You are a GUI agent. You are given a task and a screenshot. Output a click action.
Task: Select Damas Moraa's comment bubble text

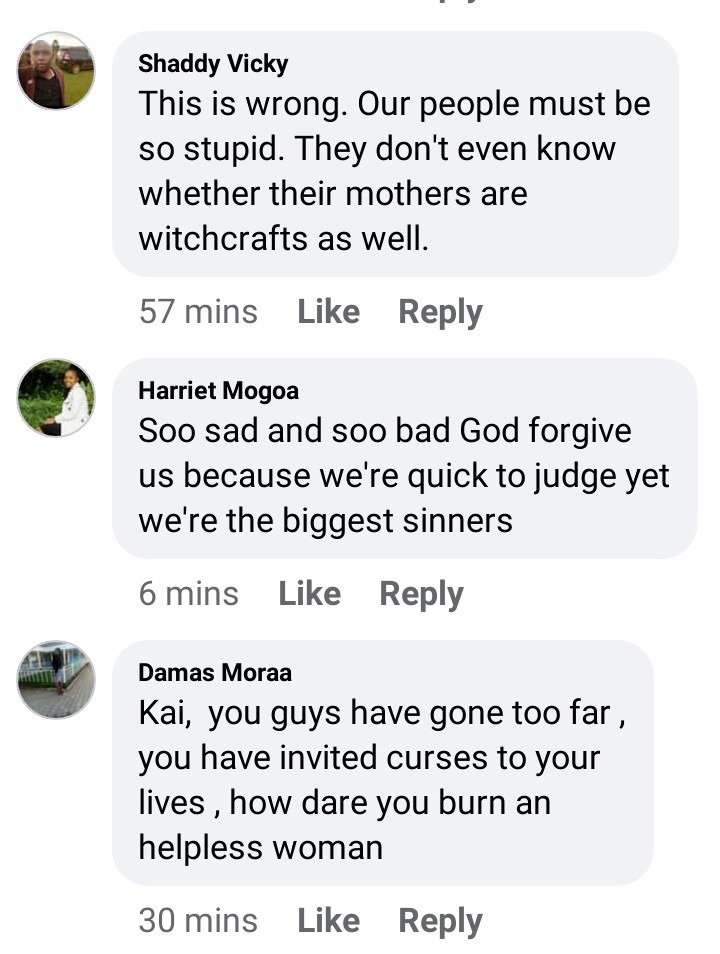click(382, 780)
